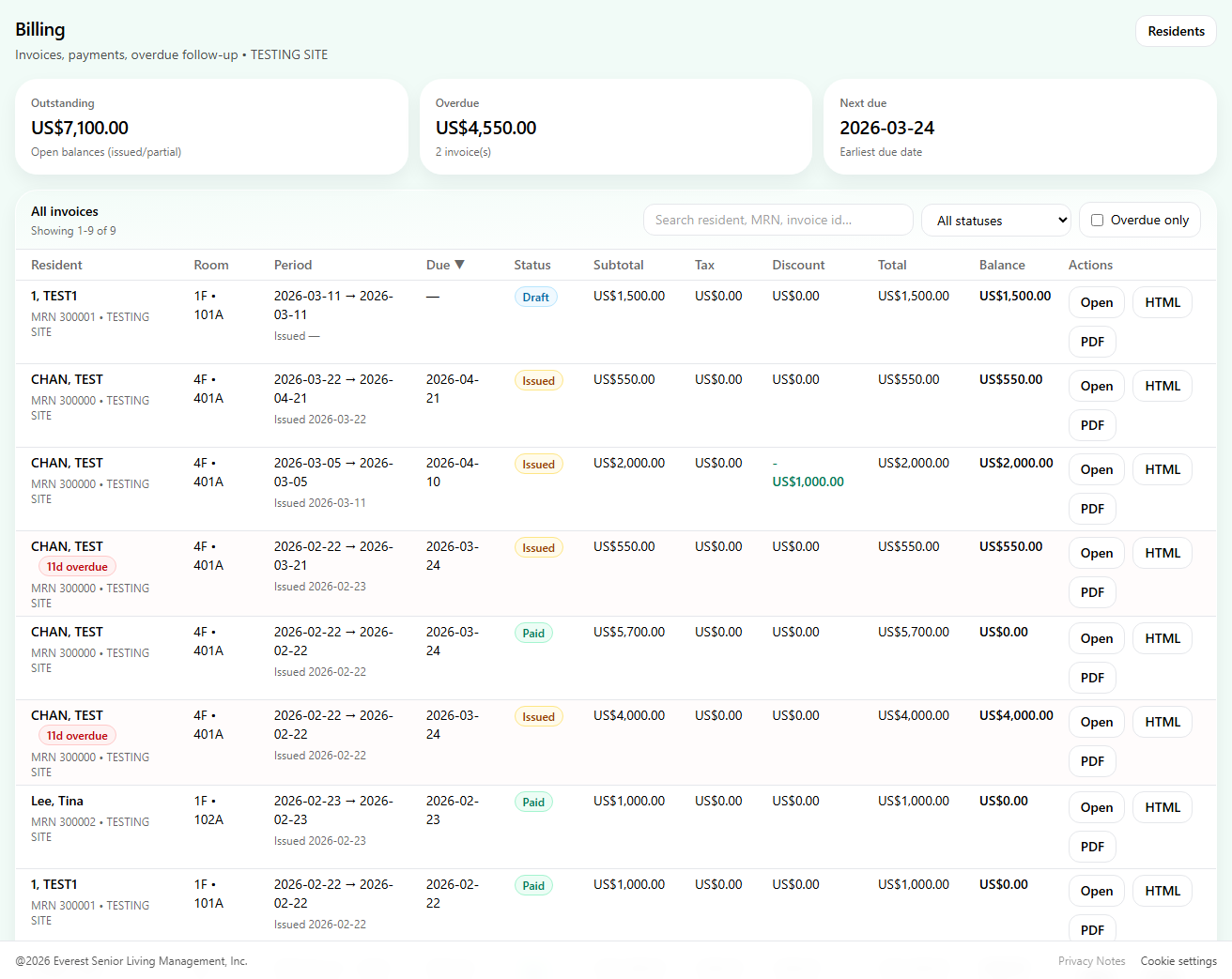Image resolution: width=1232 pixels, height=979 pixels.
Task: Click the Privacy Notes link
Action: pyautogui.click(x=1091, y=961)
